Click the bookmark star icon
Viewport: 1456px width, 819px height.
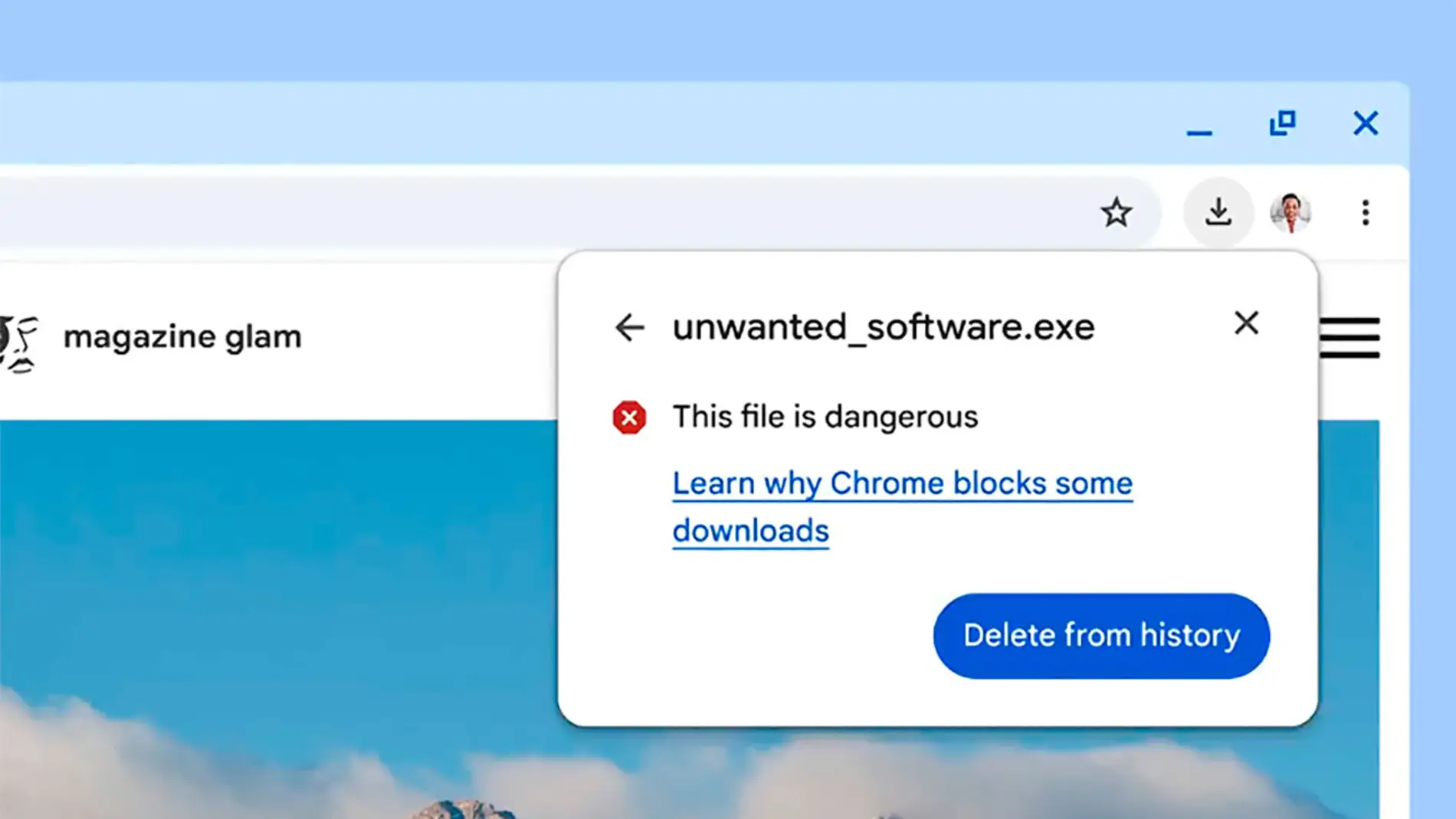pyautogui.click(x=1117, y=213)
